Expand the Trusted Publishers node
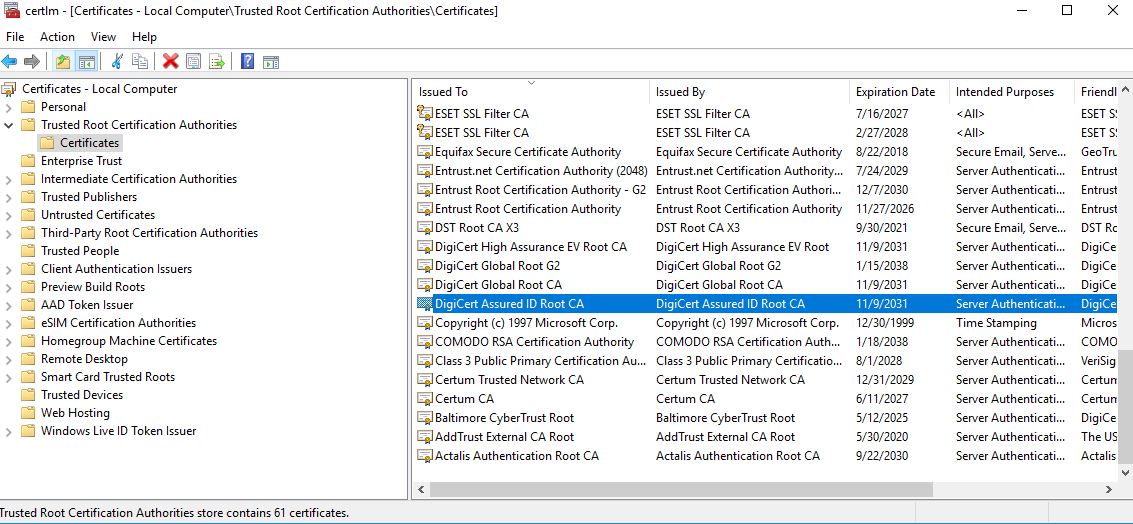Screen dimensions: 1133x524 pyautogui.click(x=9, y=197)
